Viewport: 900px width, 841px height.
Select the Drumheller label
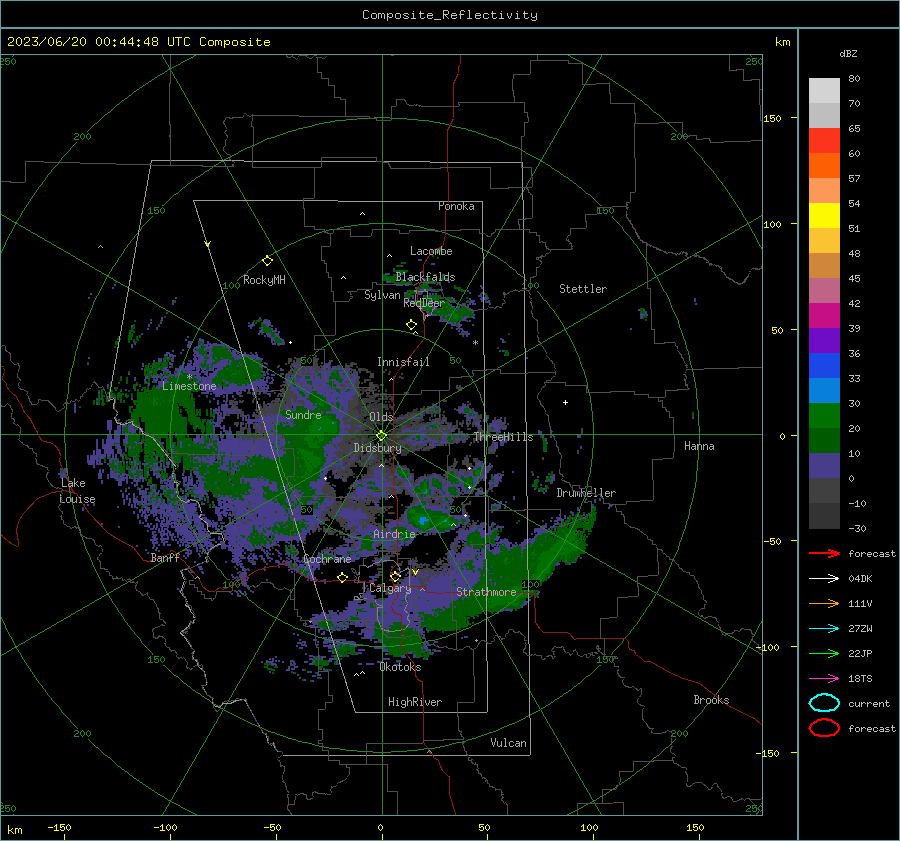[x=586, y=493]
